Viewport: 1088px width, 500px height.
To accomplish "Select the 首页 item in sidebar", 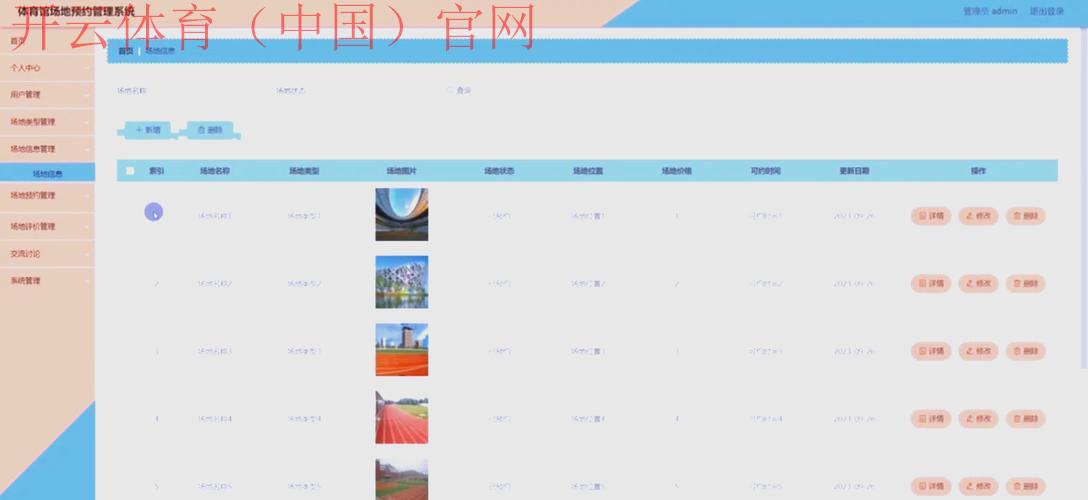I will (47, 41).
